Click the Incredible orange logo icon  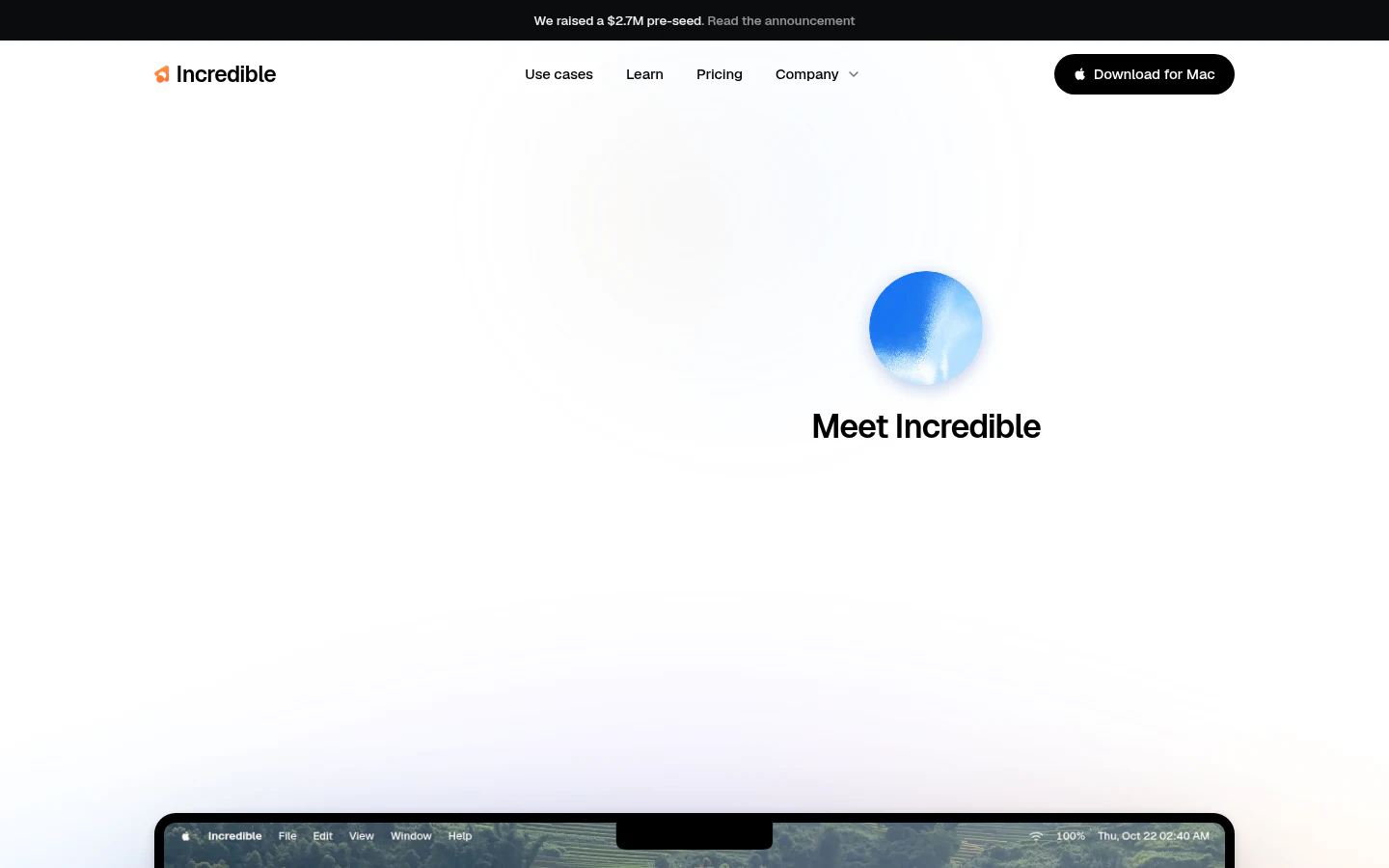162,74
